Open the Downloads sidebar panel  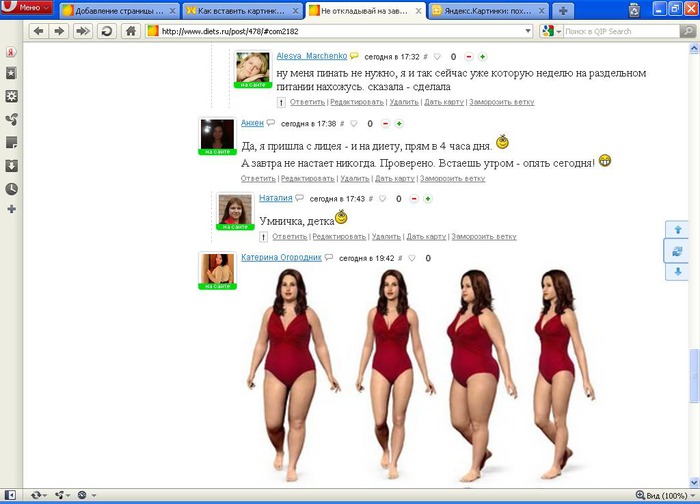coord(11,165)
